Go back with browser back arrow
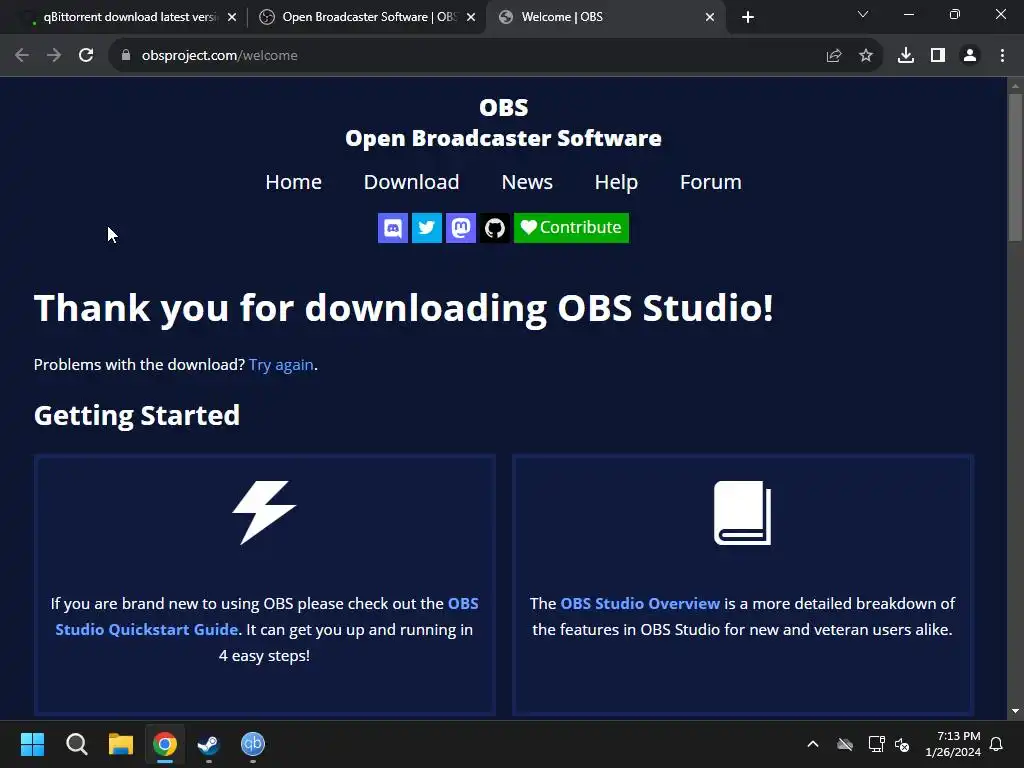This screenshot has width=1024, height=768. click(22, 56)
